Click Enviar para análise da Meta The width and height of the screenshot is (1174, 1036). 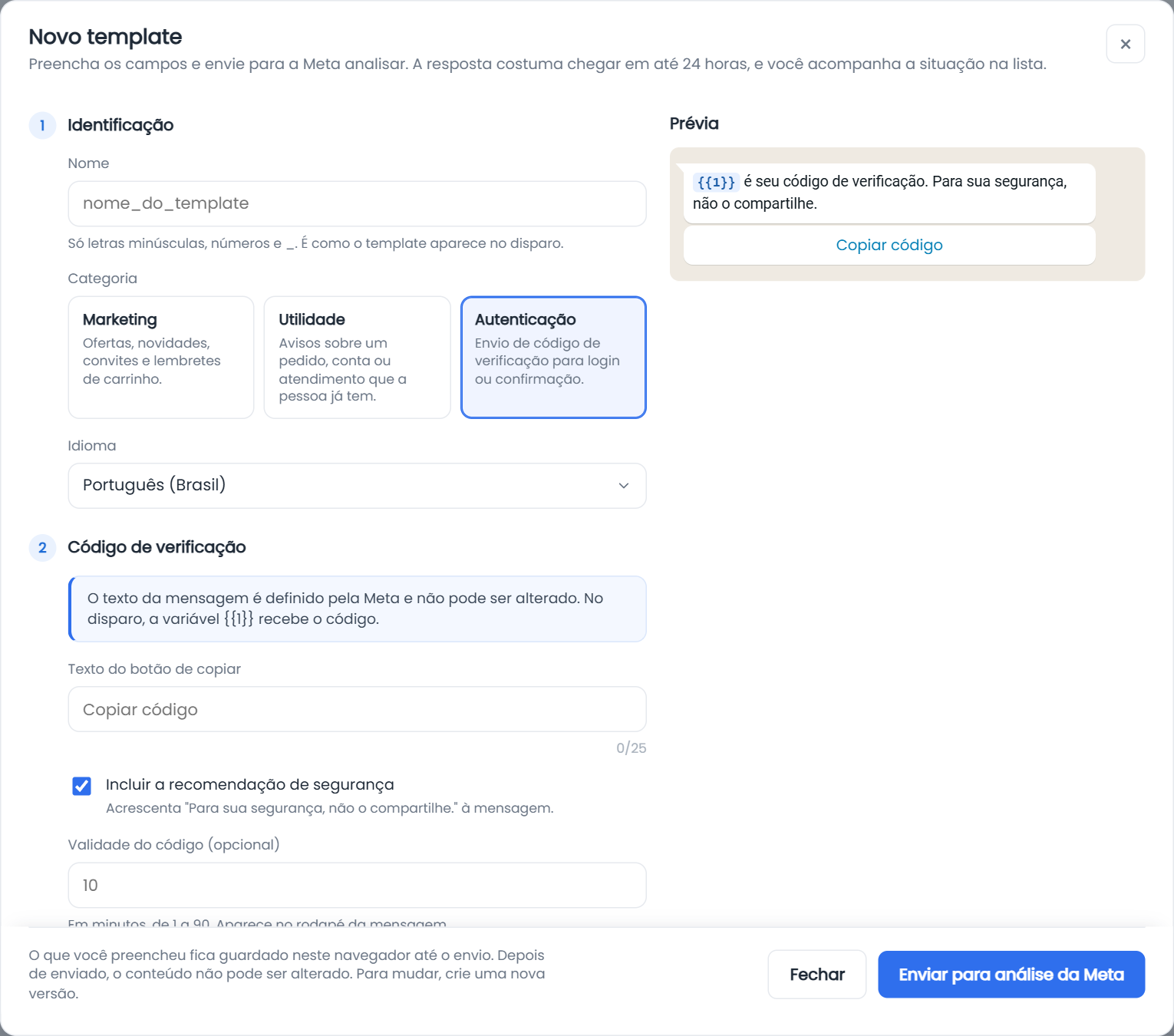point(1011,975)
